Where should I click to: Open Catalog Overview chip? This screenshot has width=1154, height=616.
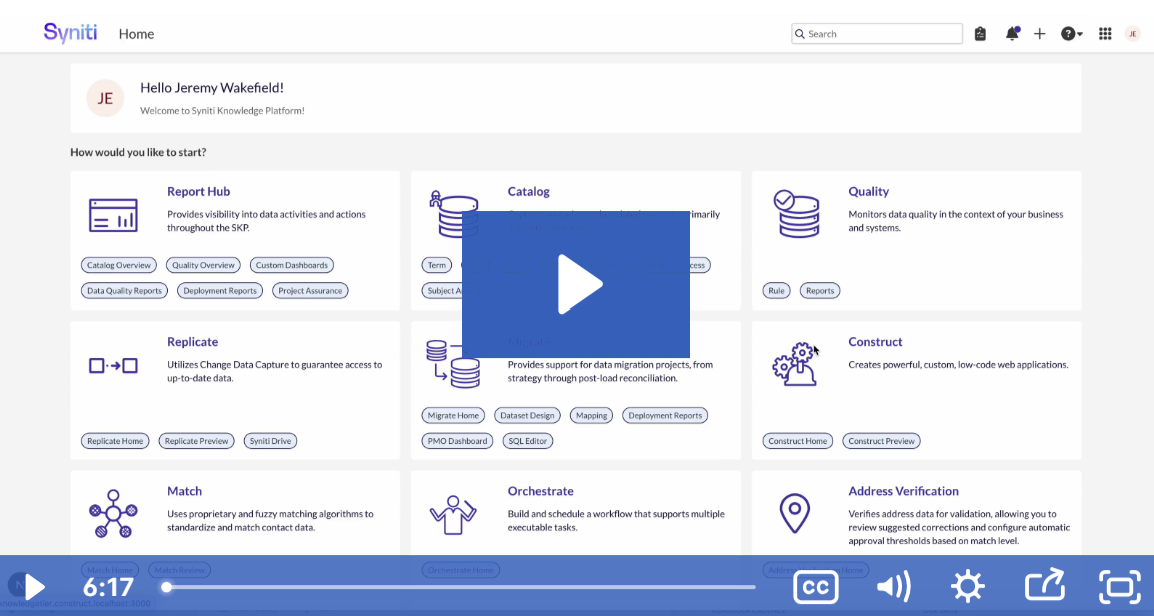click(118, 265)
